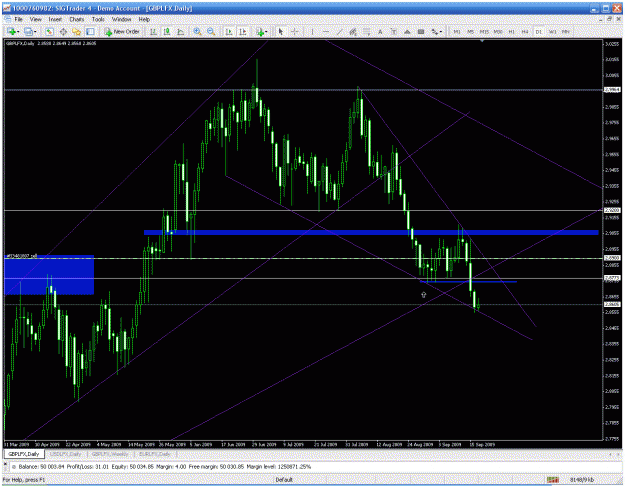The height and width of the screenshot is (486, 625).
Task: Open the Window menu
Action: [x=121, y=19]
